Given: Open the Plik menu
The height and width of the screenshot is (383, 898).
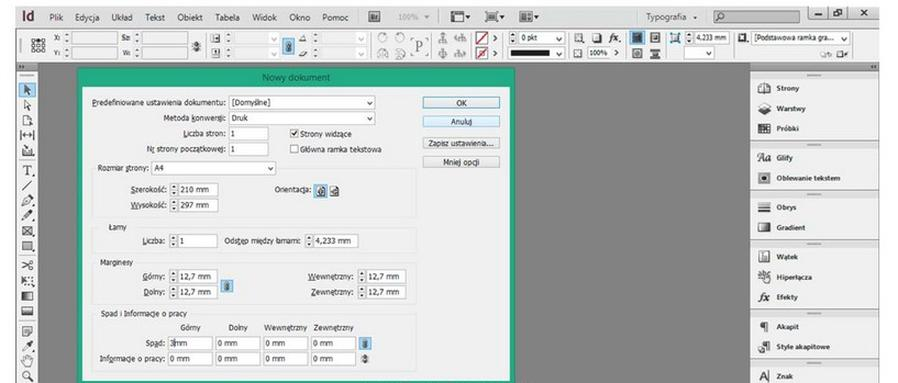Looking at the screenshot, I should (56, 17).
